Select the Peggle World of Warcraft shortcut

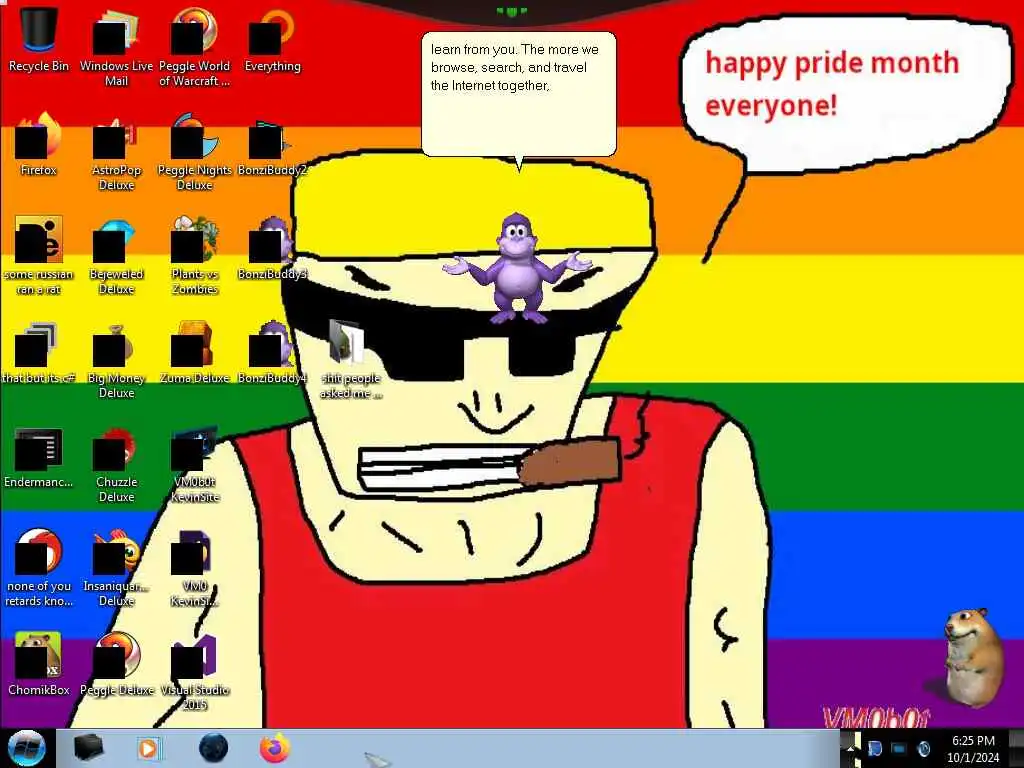click(194, 46)
